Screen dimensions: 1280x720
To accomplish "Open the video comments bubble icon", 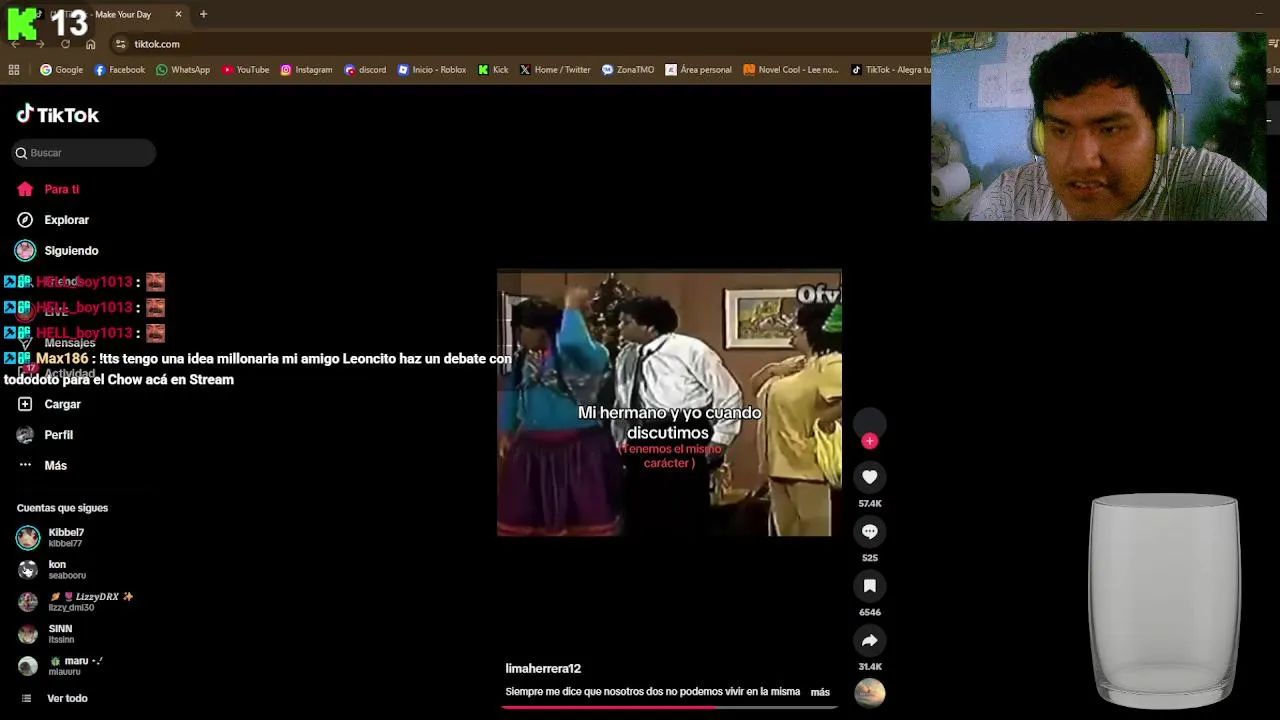I will [x=870, y=532].
